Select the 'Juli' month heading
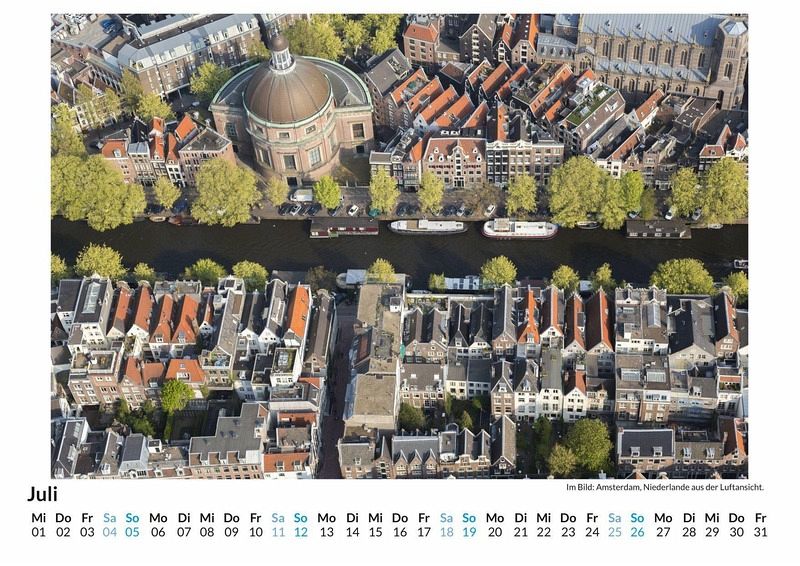The height and width of the screenshot is (566, 800). click(x=42, y=494)
